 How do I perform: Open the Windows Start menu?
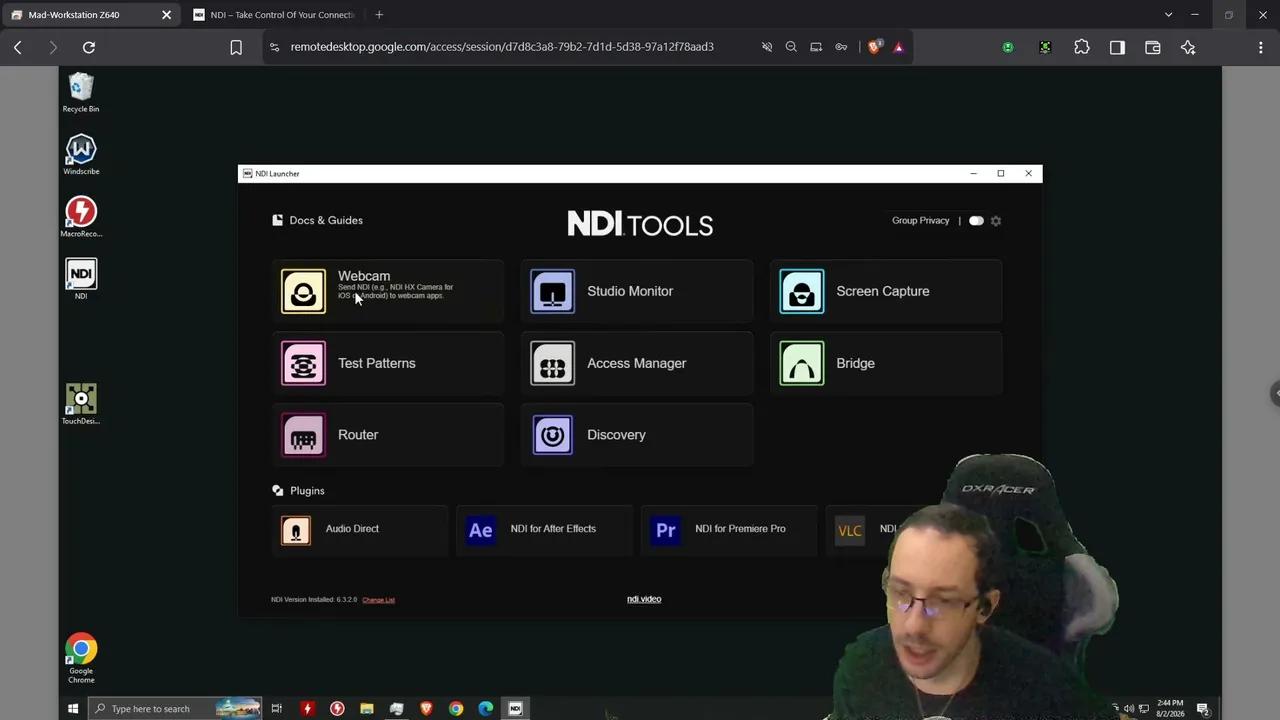click(x=73, y=709)
